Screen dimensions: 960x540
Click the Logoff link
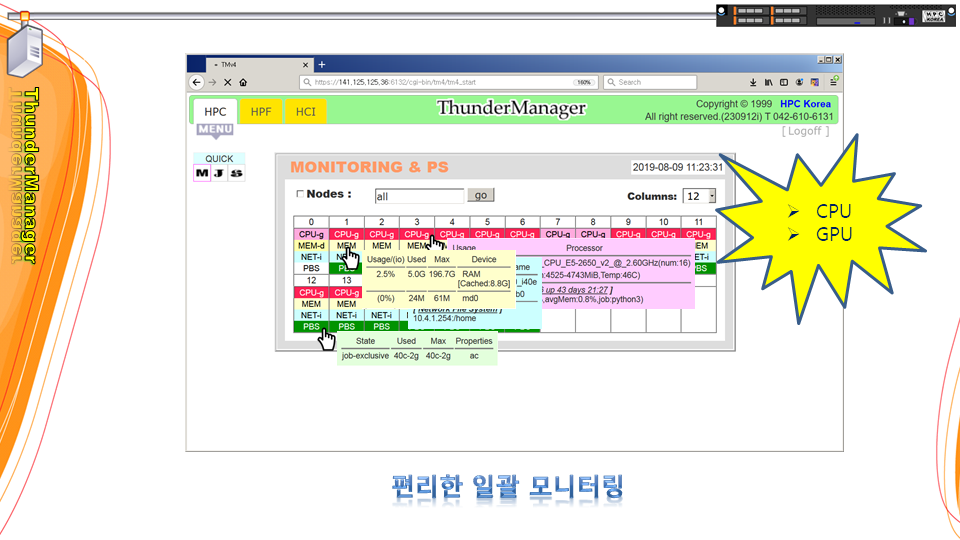pyautogui.click(x=805, y=131)
